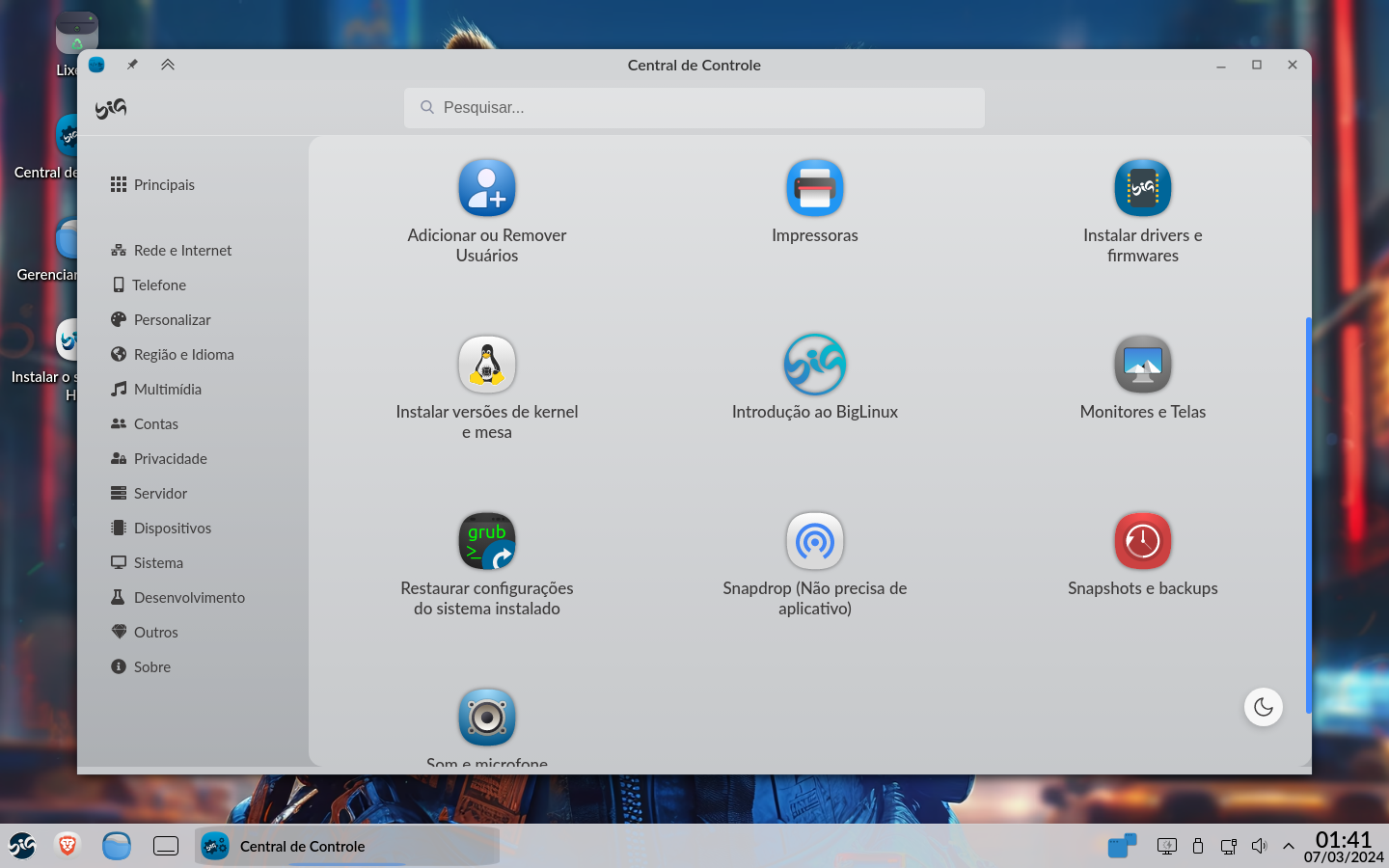The image size is (1389, 868).
Task: Select Região e Idioma category
Action: (x=173, y=354)
